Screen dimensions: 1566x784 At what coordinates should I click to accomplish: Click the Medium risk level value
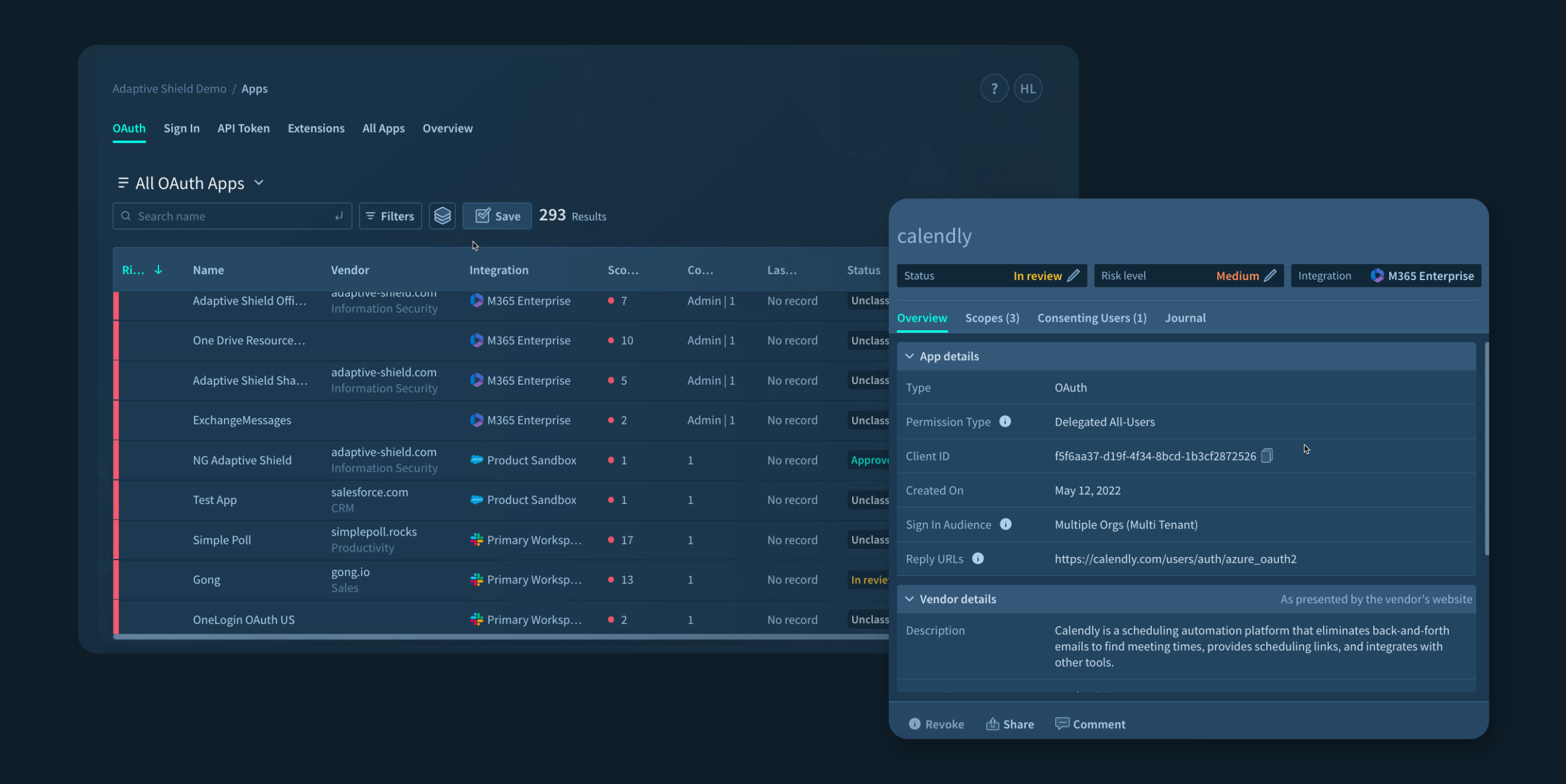1238,276
